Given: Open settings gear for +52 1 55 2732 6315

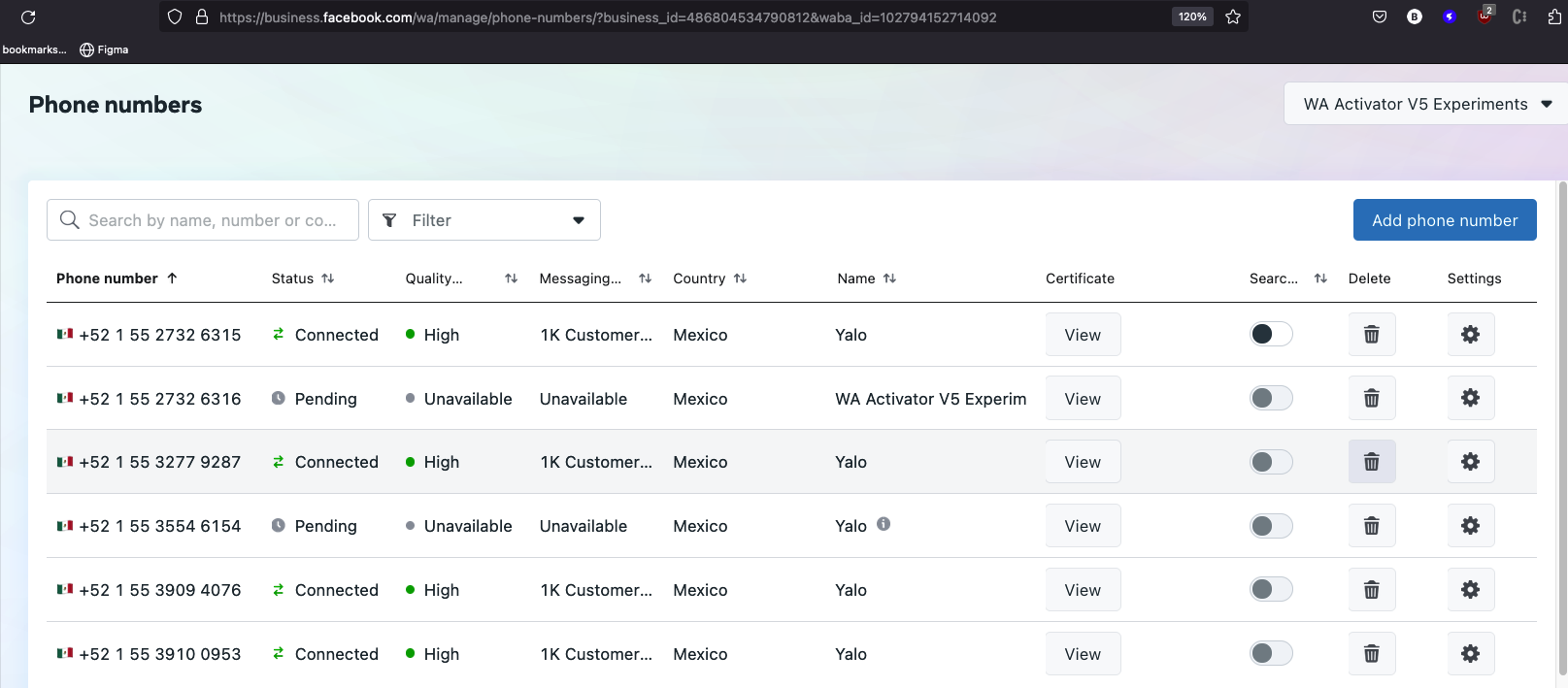Looking at the screenshot, I should pos(1471,335).
